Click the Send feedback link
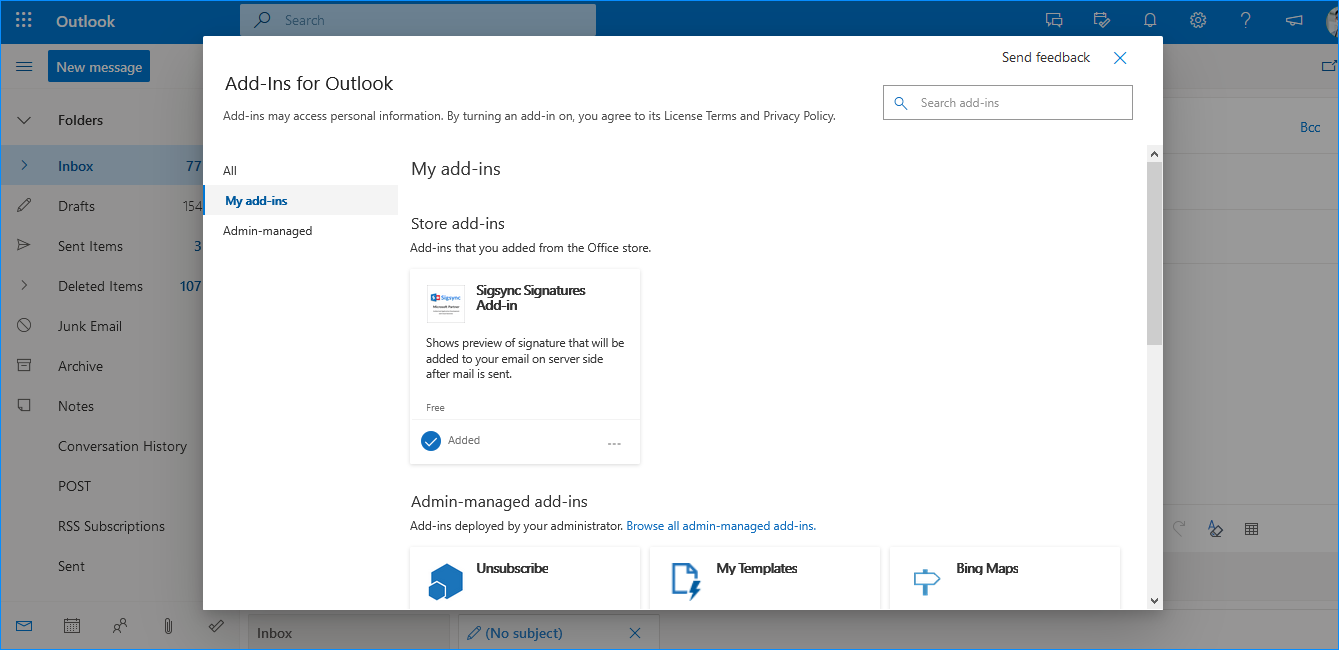Screen dimensions: 1339x650 tap(1045, 58)
